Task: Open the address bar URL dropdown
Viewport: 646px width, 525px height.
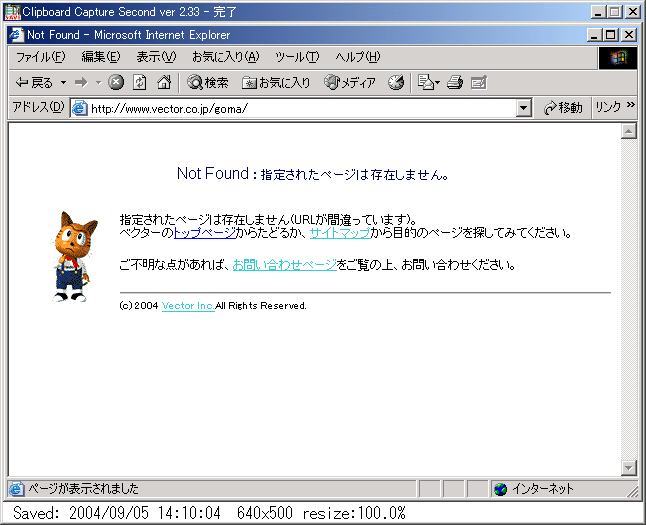Action: [523, 108]
